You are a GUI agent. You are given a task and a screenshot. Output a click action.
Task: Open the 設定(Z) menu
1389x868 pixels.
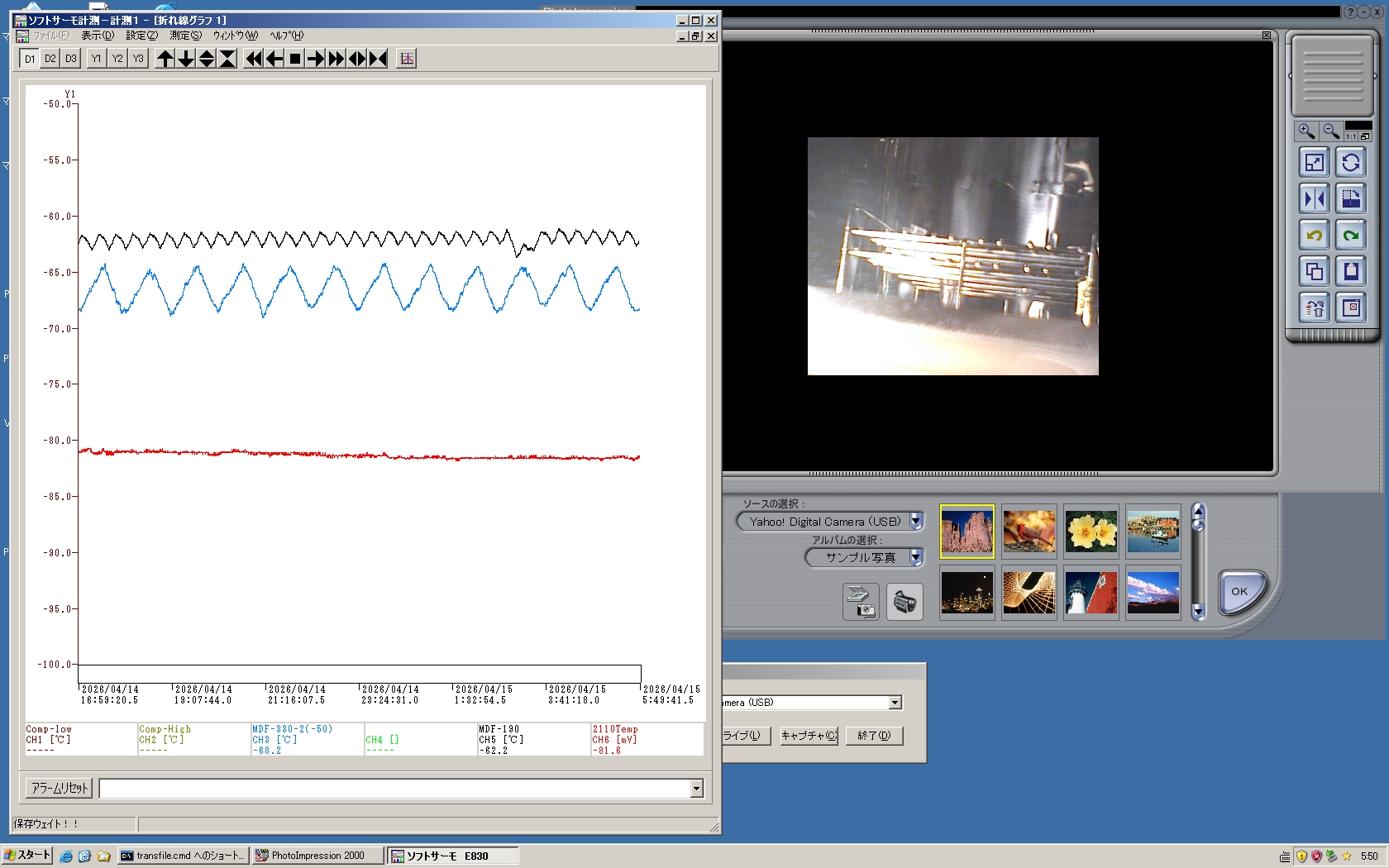click(141, 36)
